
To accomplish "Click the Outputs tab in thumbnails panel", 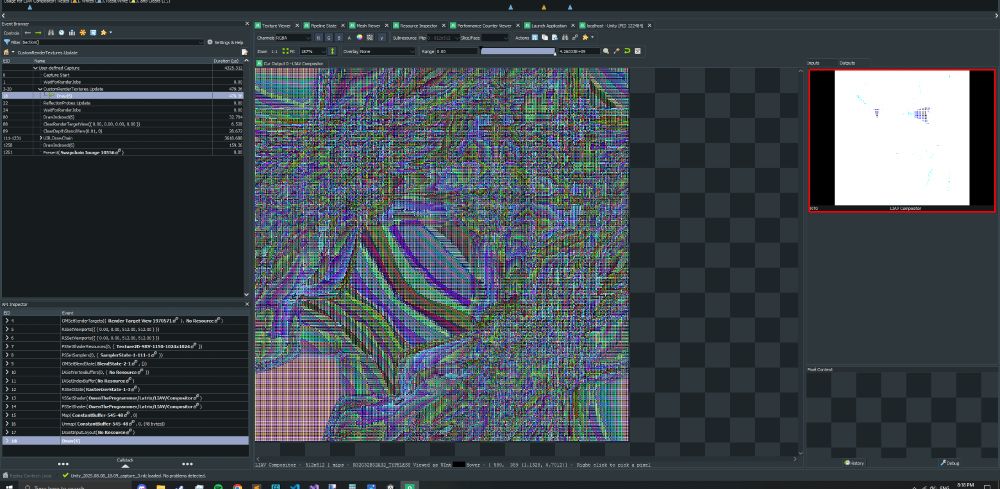I will coord(847,63).
